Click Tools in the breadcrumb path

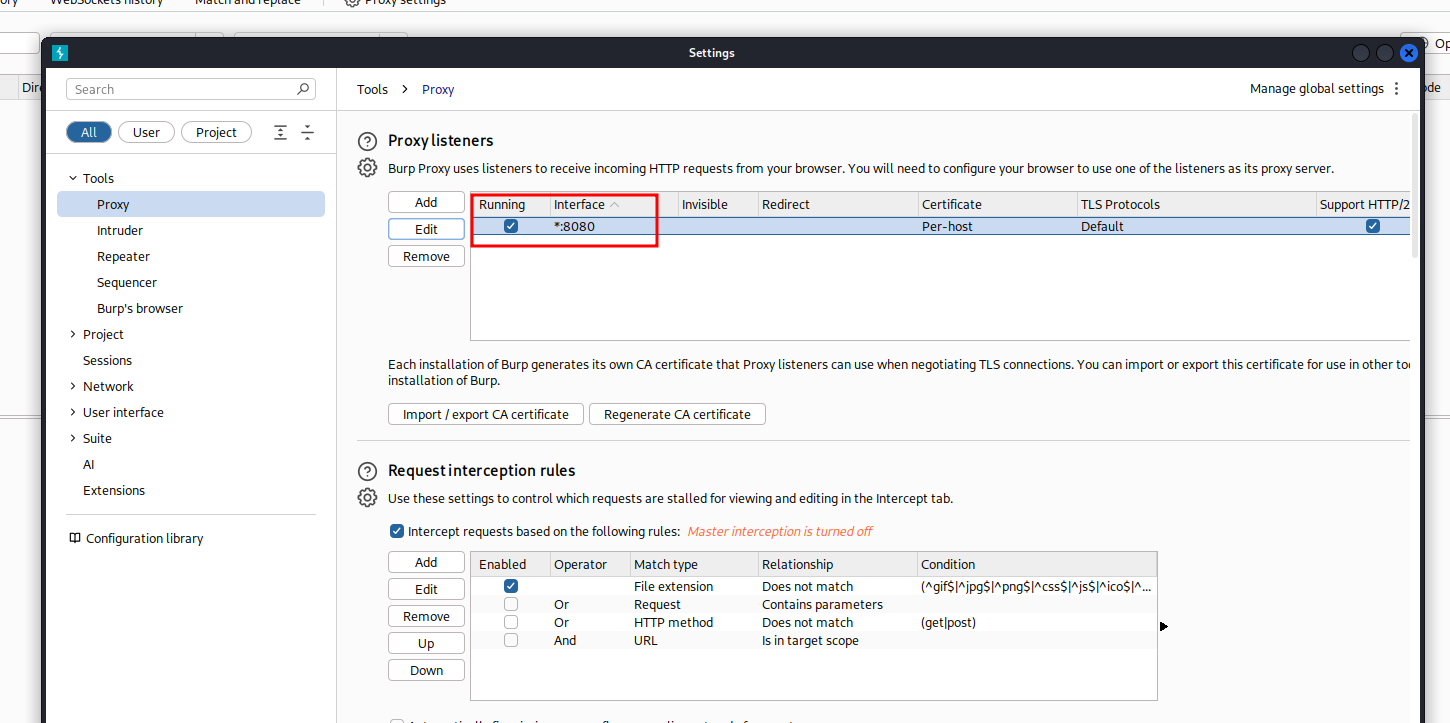click(372, 89)
